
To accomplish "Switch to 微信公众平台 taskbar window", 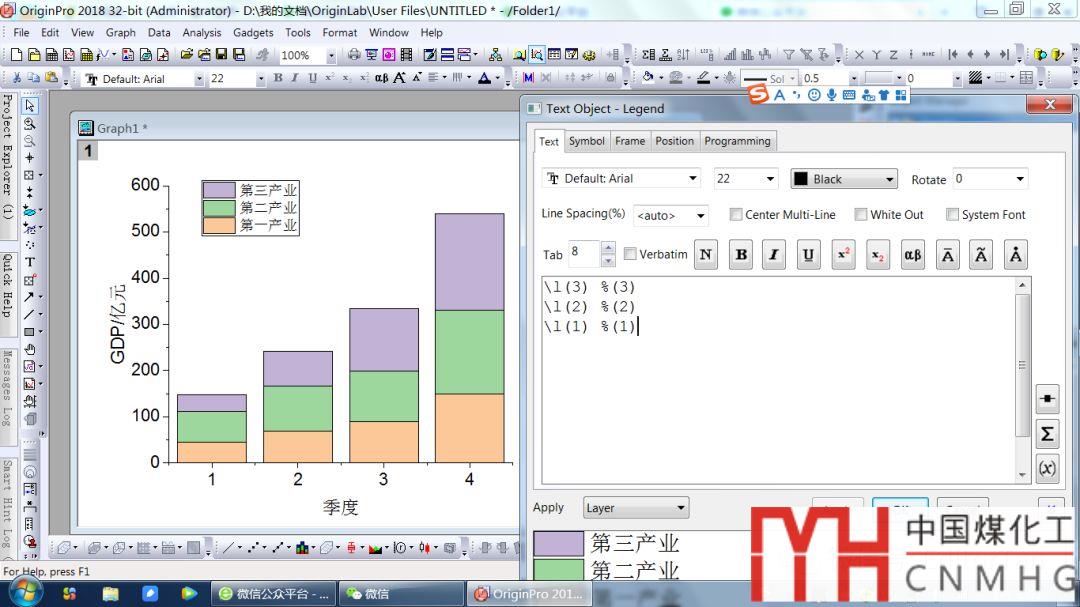I will pos(274,593).
